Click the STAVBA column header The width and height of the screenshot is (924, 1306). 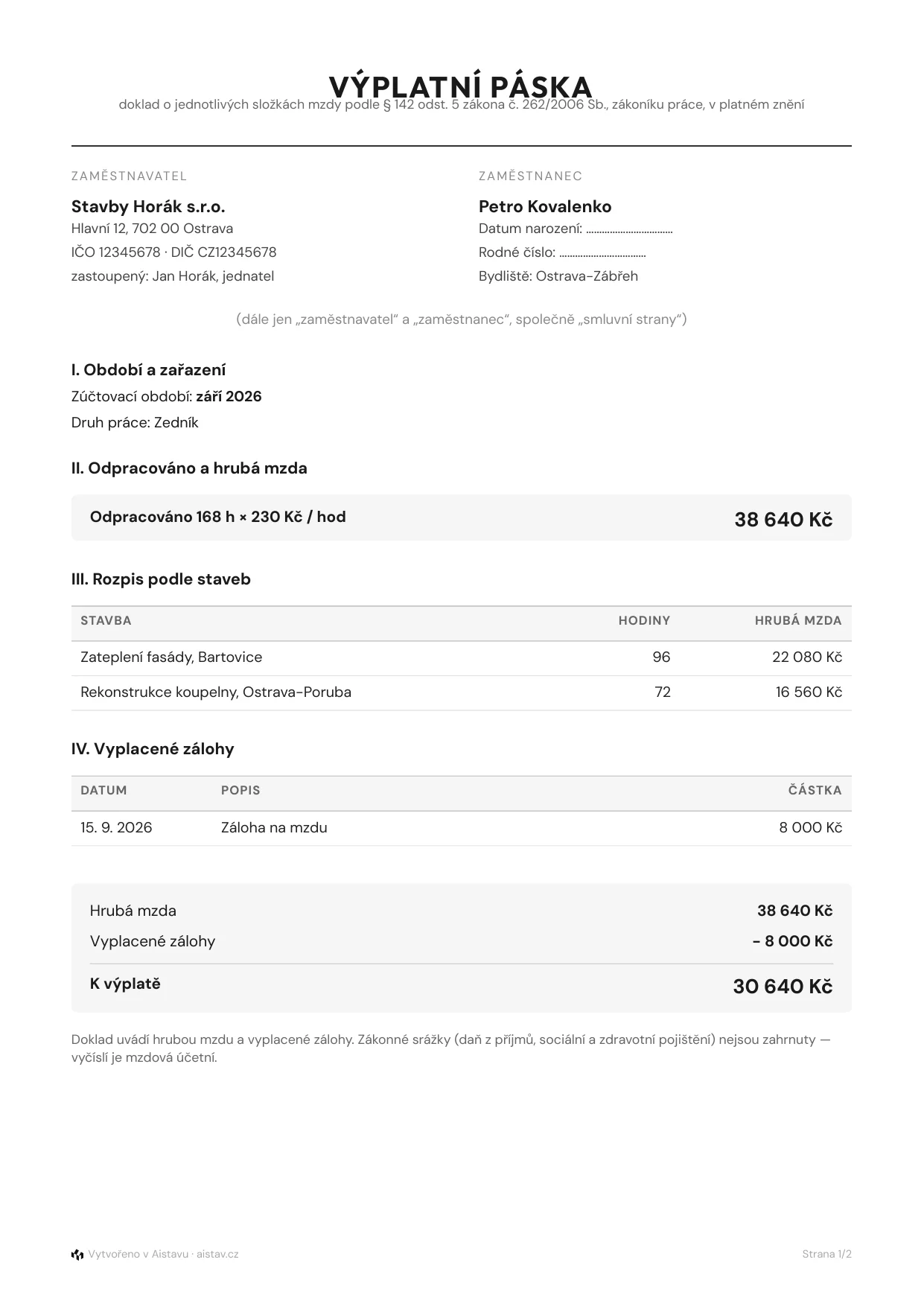click(106, 620)
